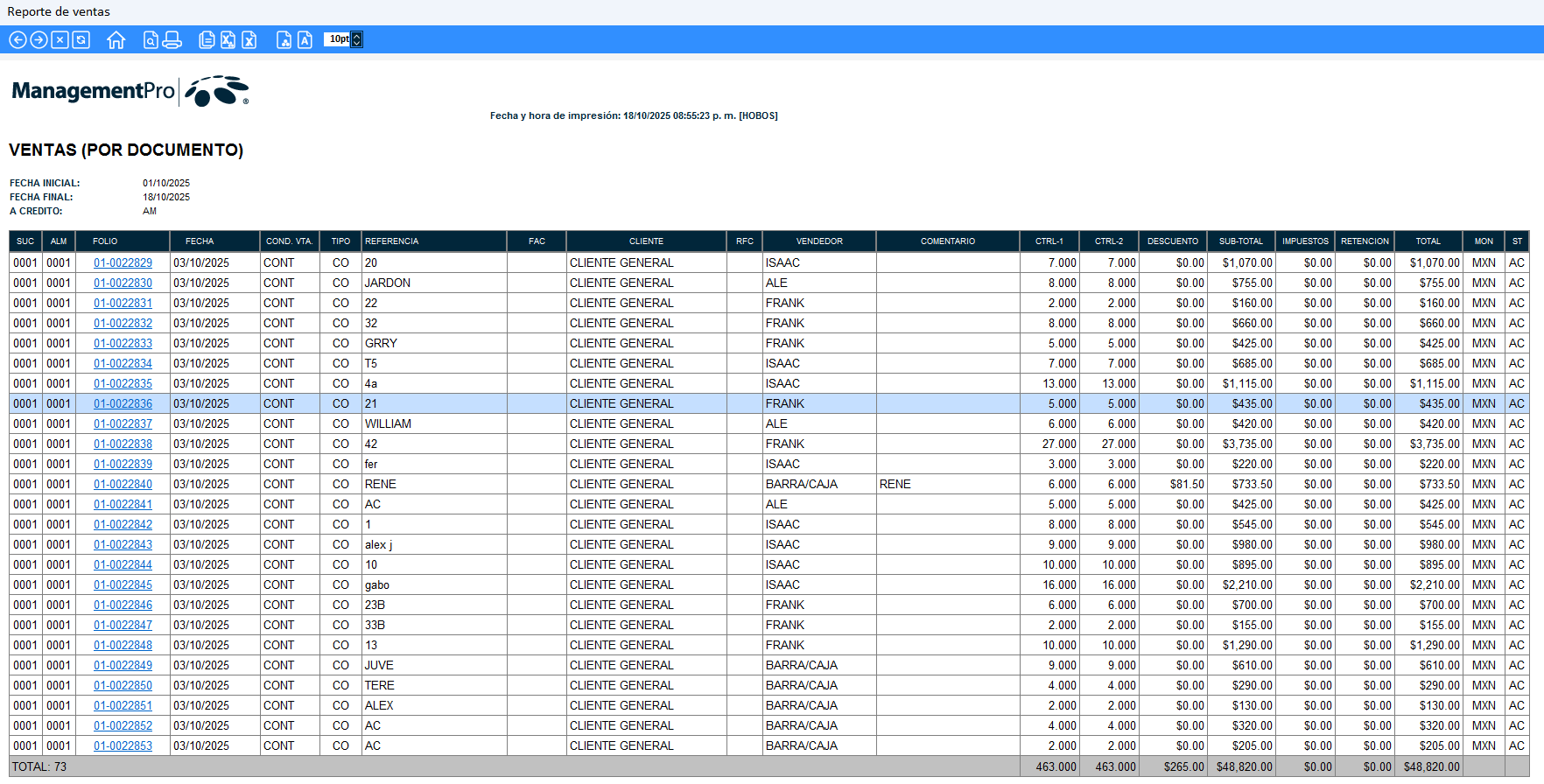
Task: Click the FOLIO column header
Action: (x=105, y=241)
